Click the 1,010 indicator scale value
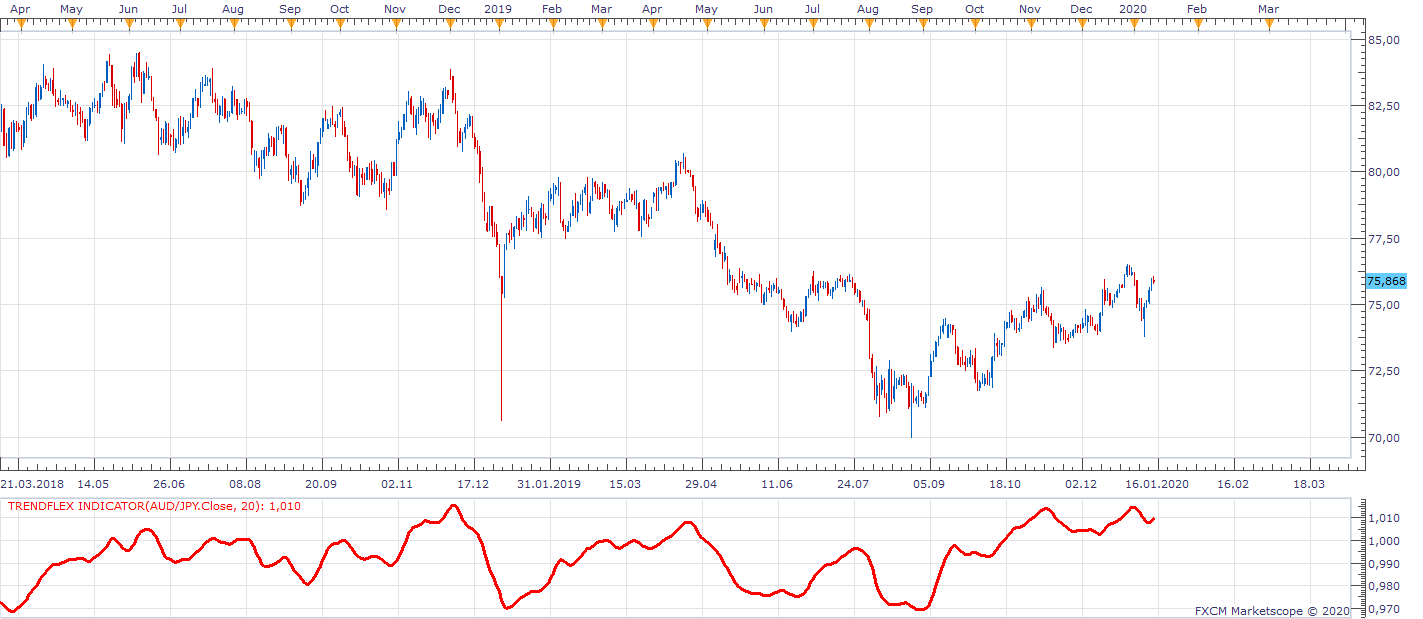The width and height of the screenshot is (1423, 619). [x=1383, y=518]
